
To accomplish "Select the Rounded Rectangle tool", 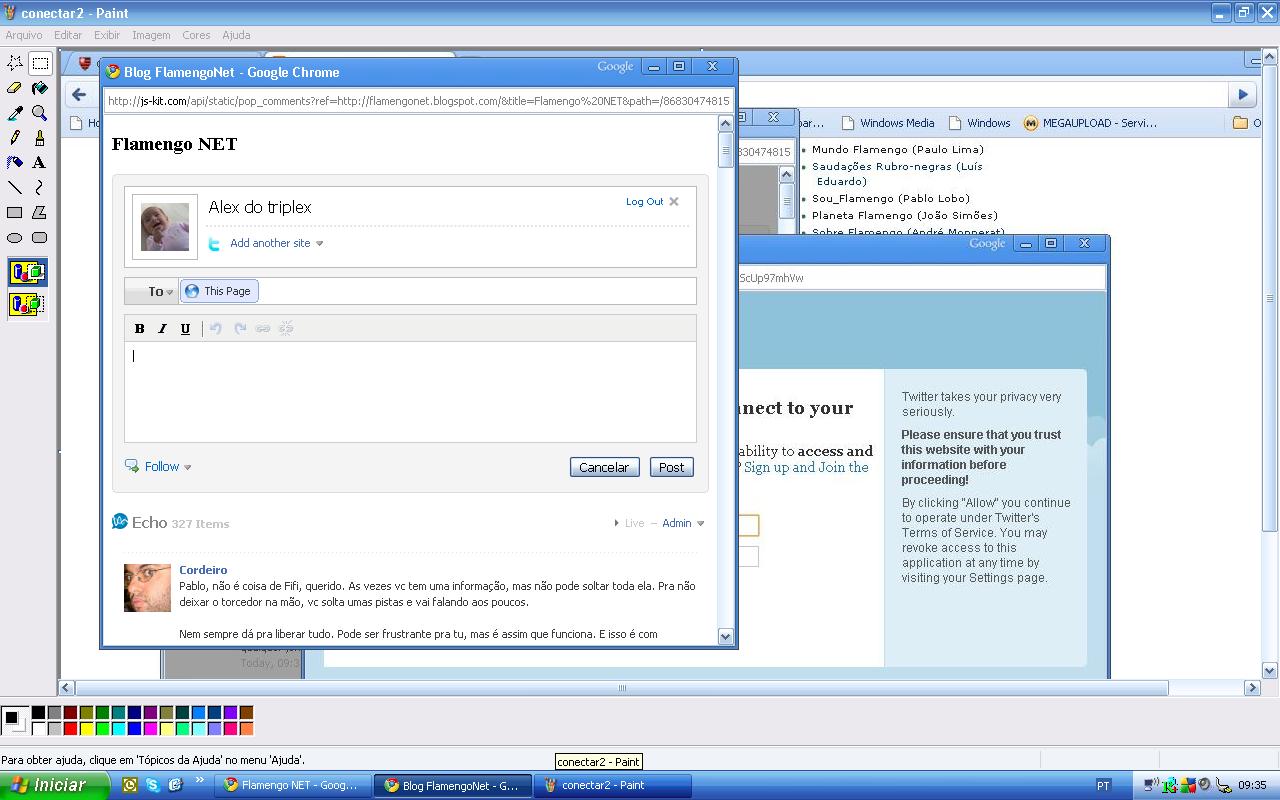I will pos(40,237).
